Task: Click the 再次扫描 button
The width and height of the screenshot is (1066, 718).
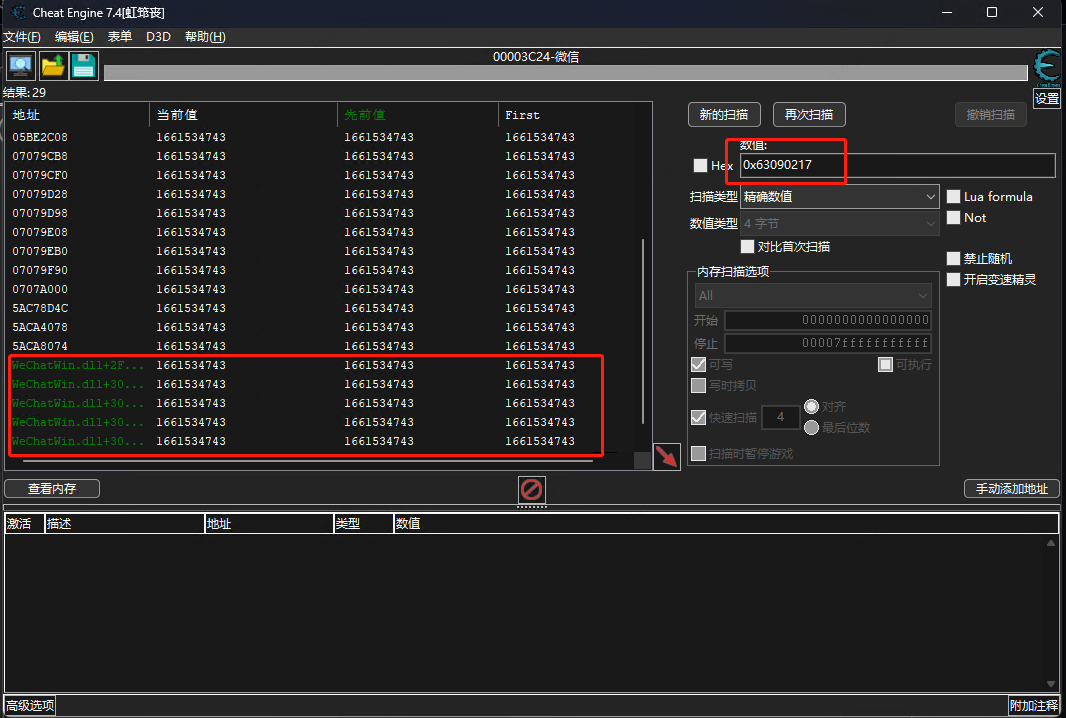Action: [x=809, y=114]
